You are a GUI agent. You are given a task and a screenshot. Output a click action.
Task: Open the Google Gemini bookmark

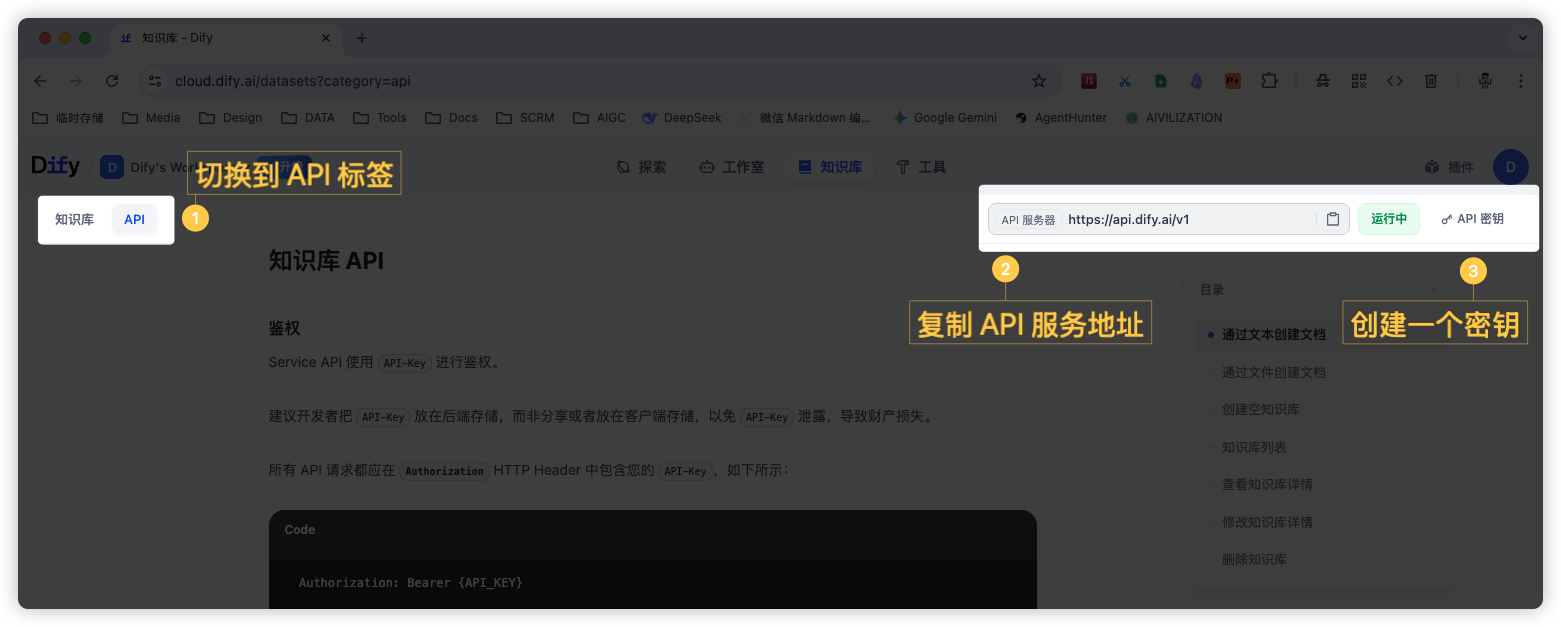click(945, 118)
